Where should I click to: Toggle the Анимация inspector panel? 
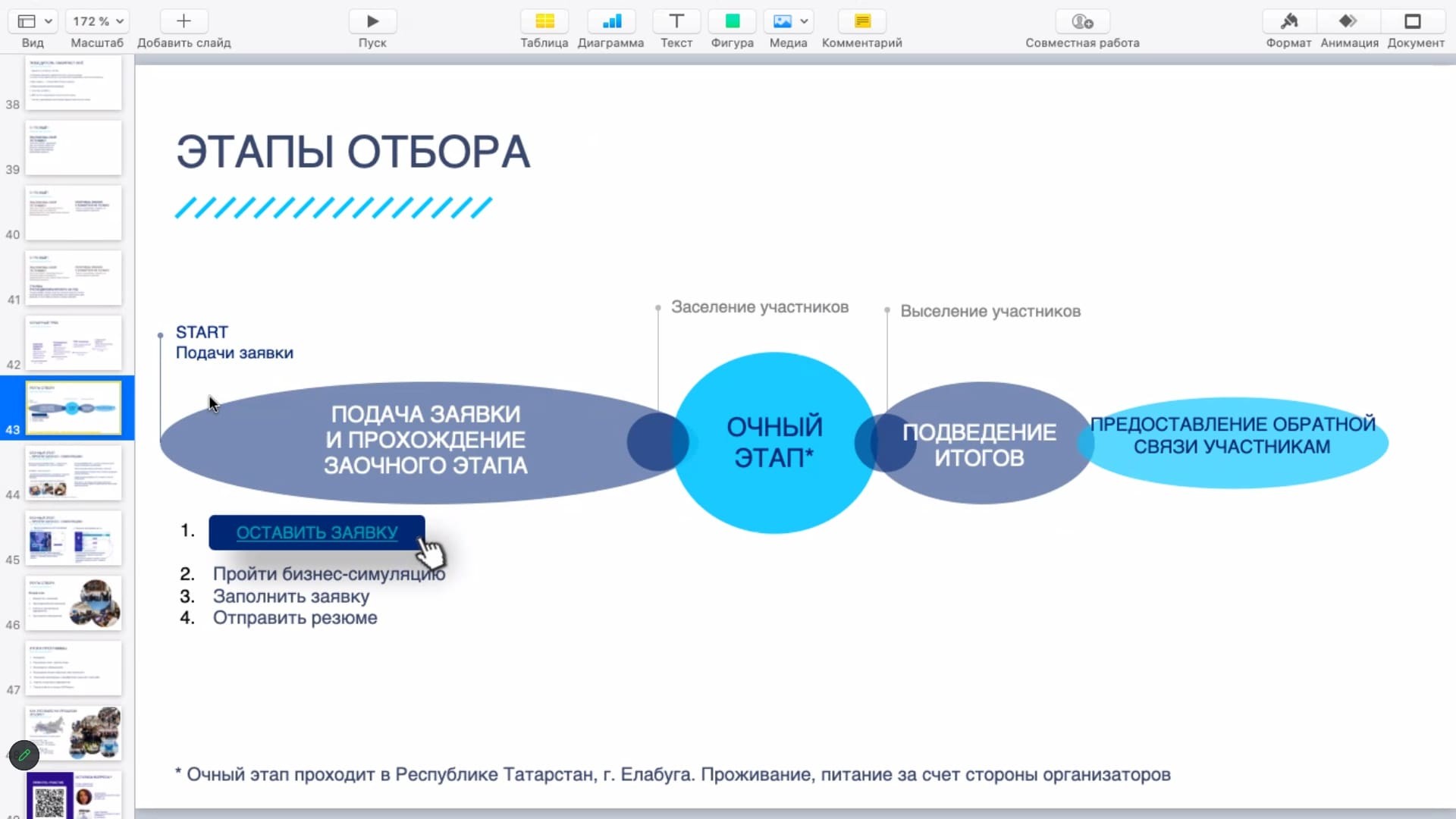click(1348, 21)
